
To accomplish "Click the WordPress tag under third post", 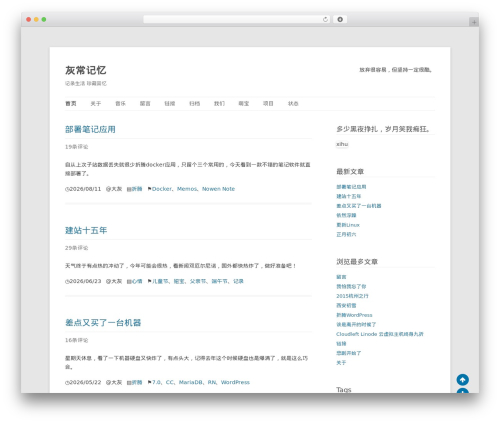I will pyautogui.click(x=235, y=382).
